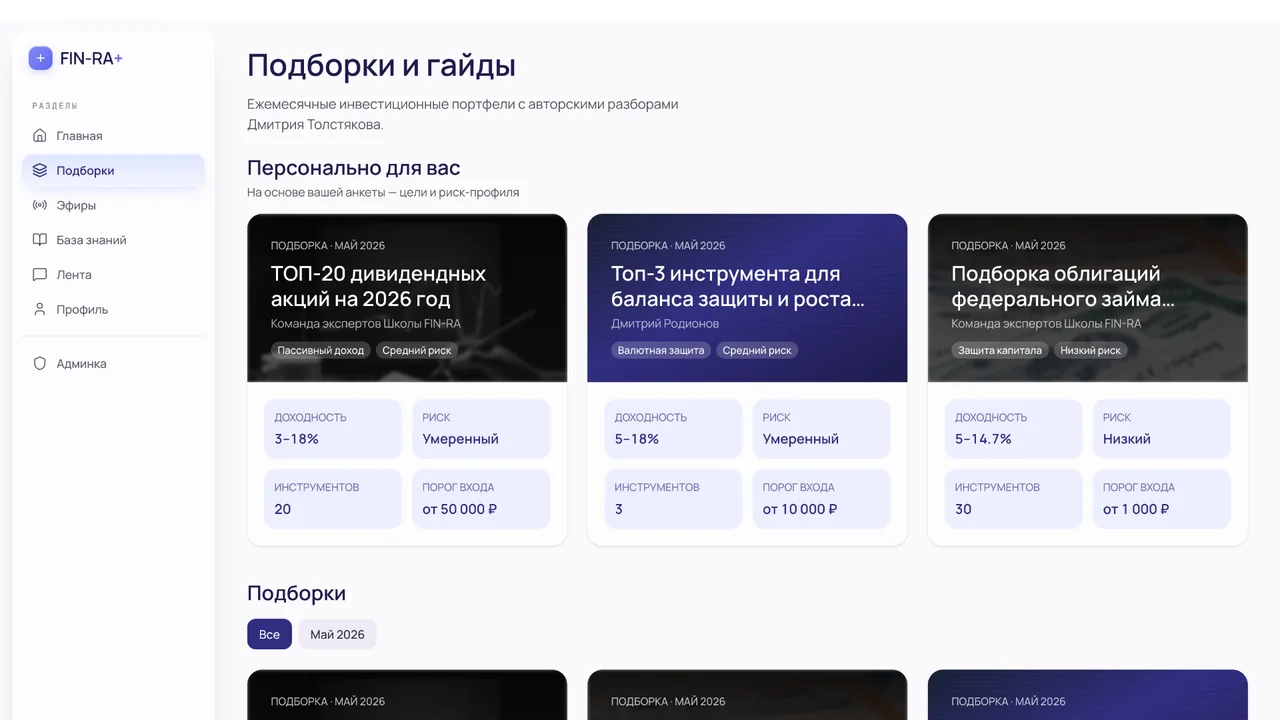The image size is (1280, 720).
Task: Open the ТОП-20 дивидендных акций card
Action: (407, 380)
